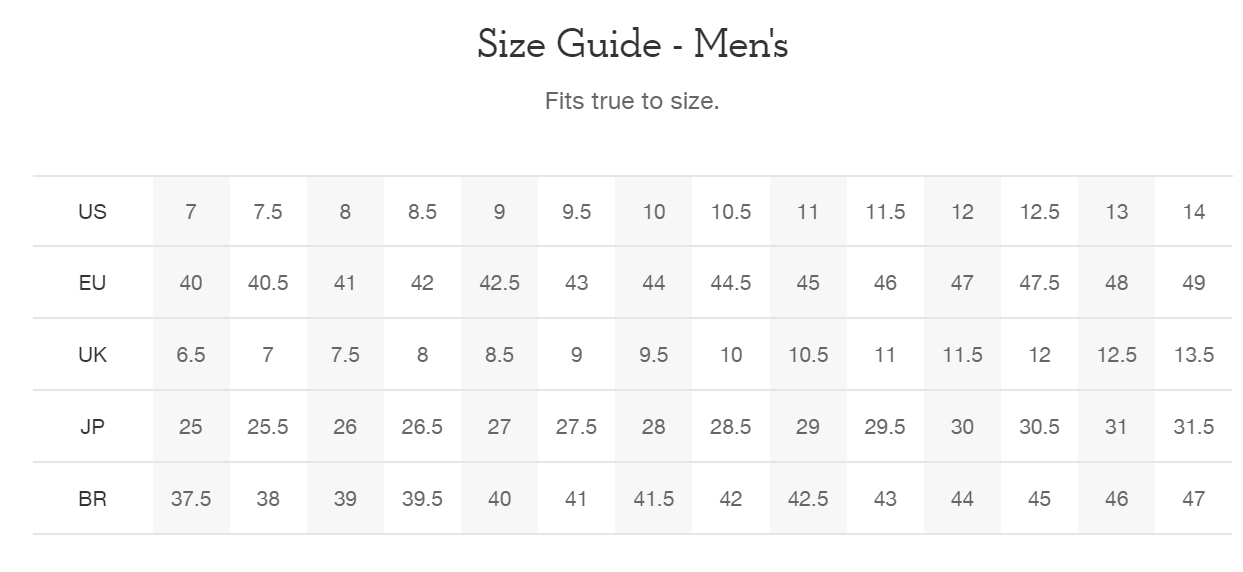Click the Size Guide - Men's heading
Viewport: 1243px width, 572px height.
(x=632, y=45)
